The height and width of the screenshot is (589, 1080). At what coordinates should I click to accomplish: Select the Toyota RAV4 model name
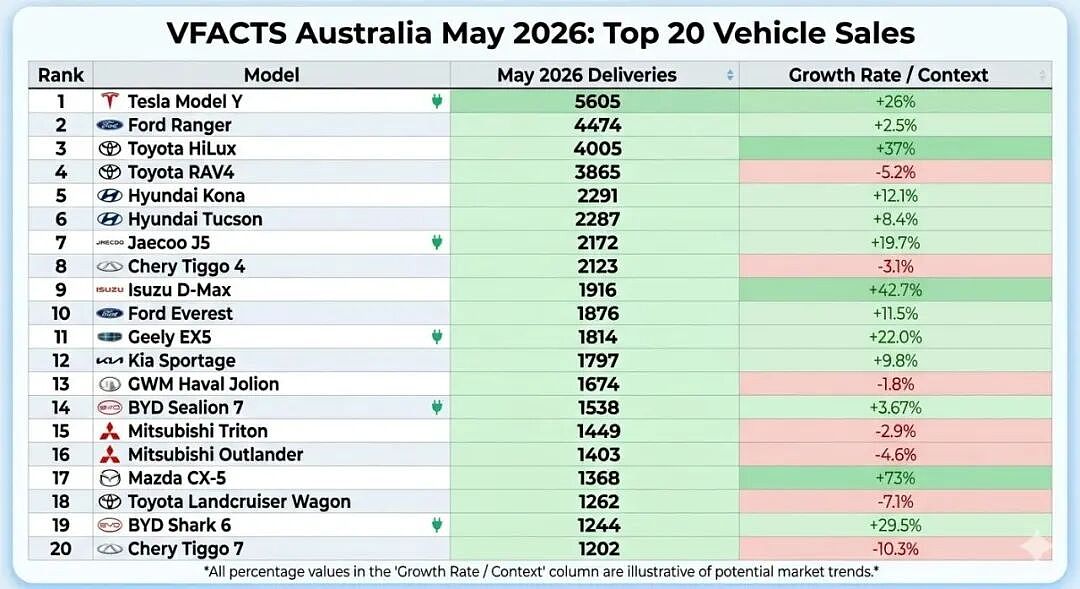(x=181, y=172)
